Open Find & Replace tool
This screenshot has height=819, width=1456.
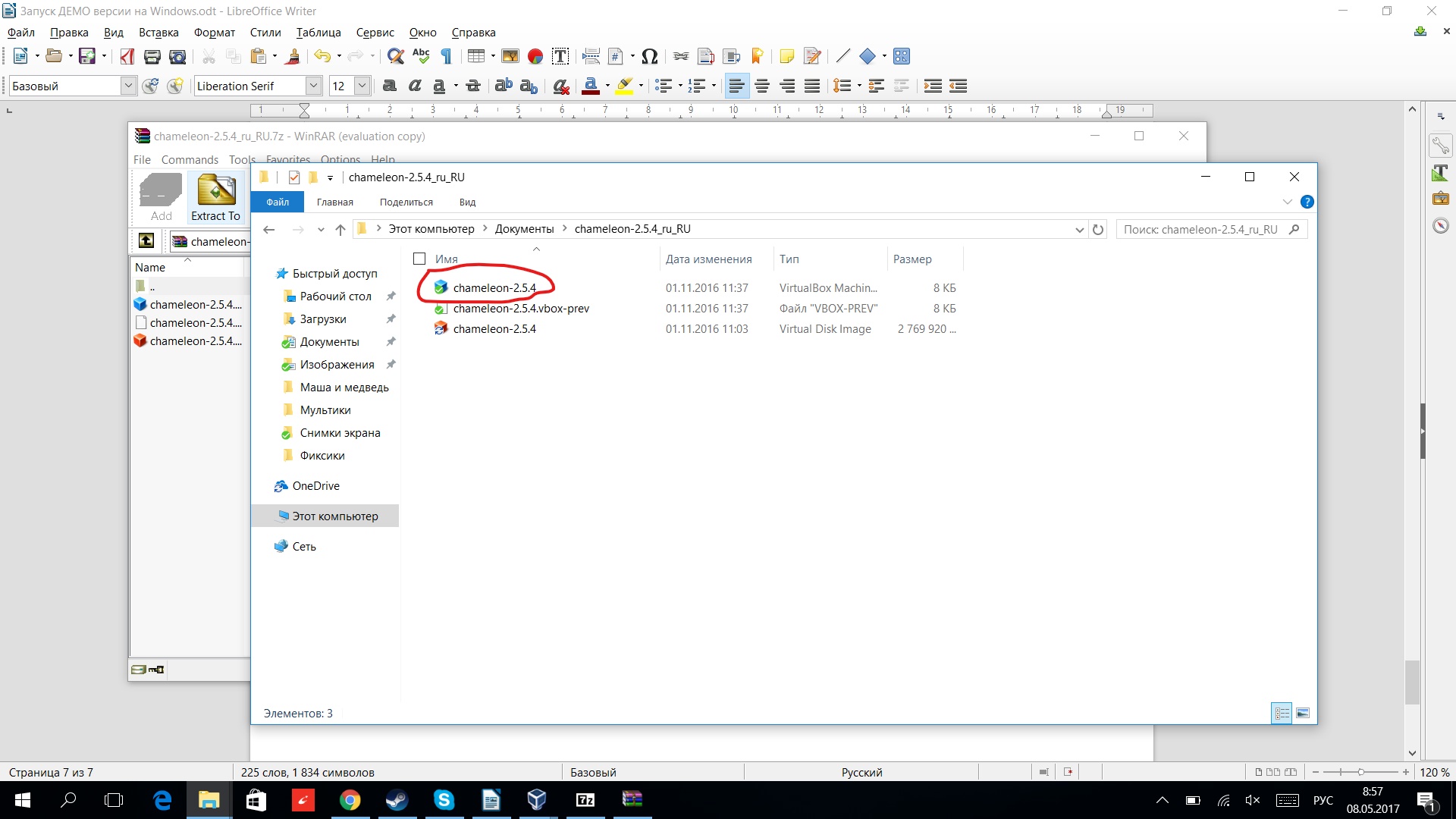395,56
